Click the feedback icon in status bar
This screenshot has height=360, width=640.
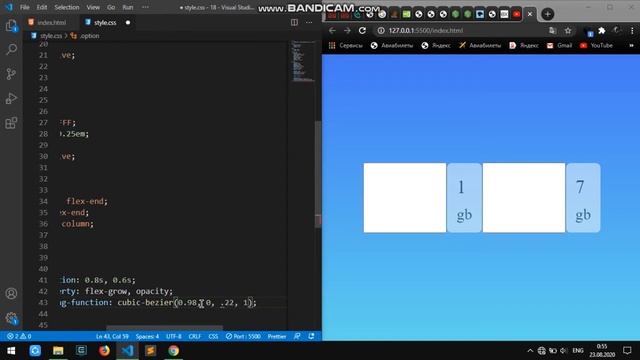pyautogui.click(x=297, y=336)
